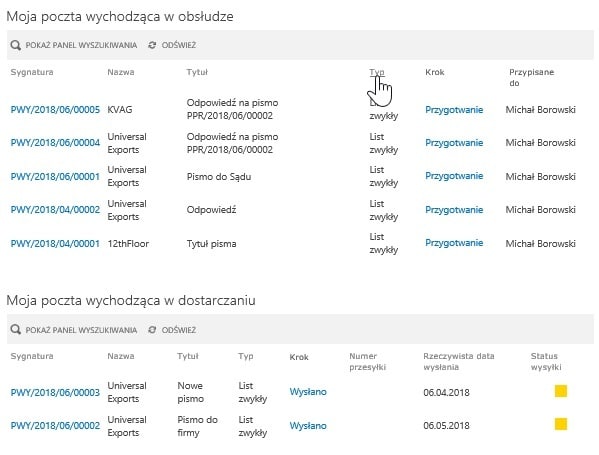Click the Wysłano step for Nowe pismo
Viewport: 599px width, 455px height.
click(308, 392)
